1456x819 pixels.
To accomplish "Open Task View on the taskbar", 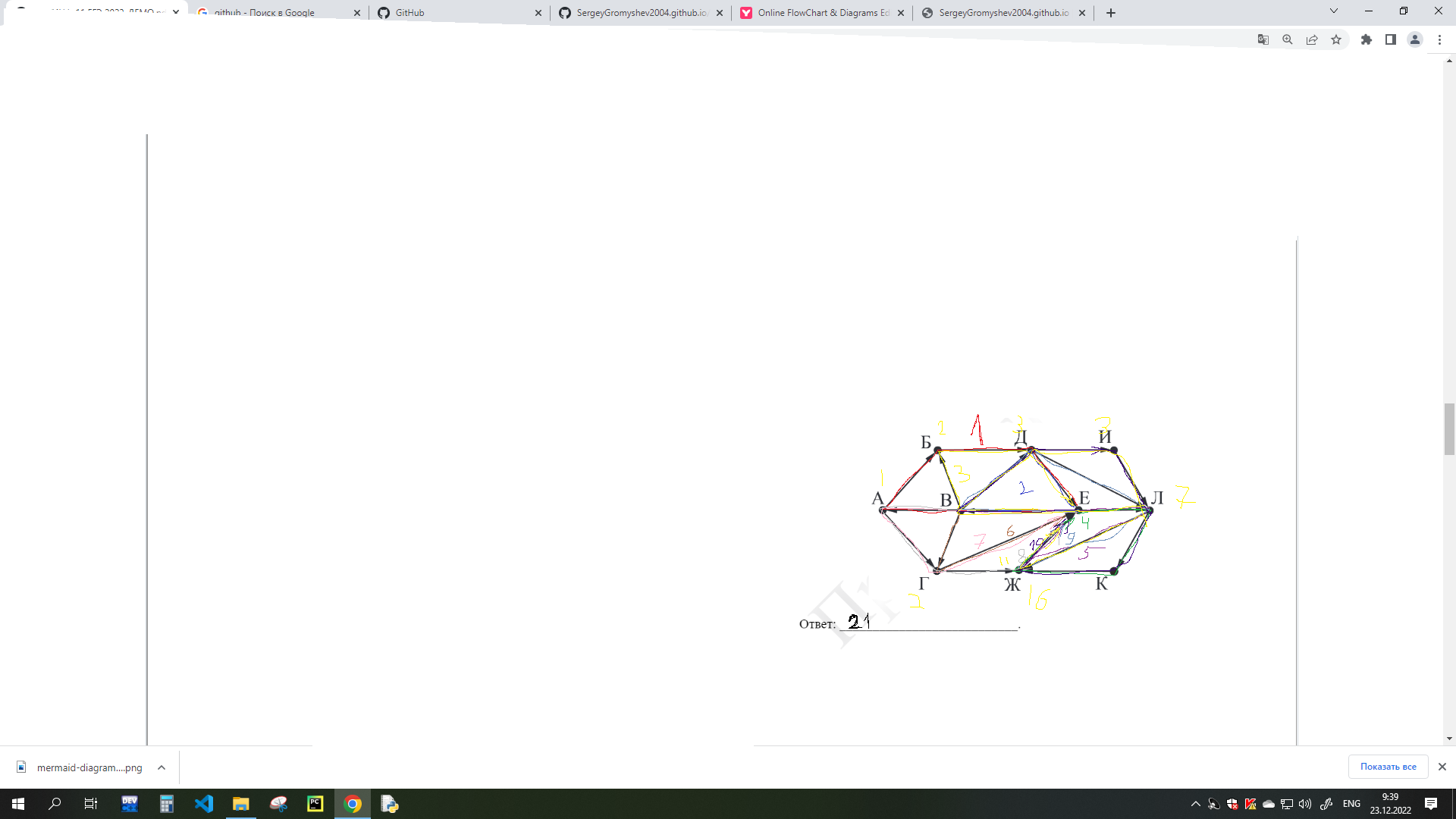I will (91, 804).
